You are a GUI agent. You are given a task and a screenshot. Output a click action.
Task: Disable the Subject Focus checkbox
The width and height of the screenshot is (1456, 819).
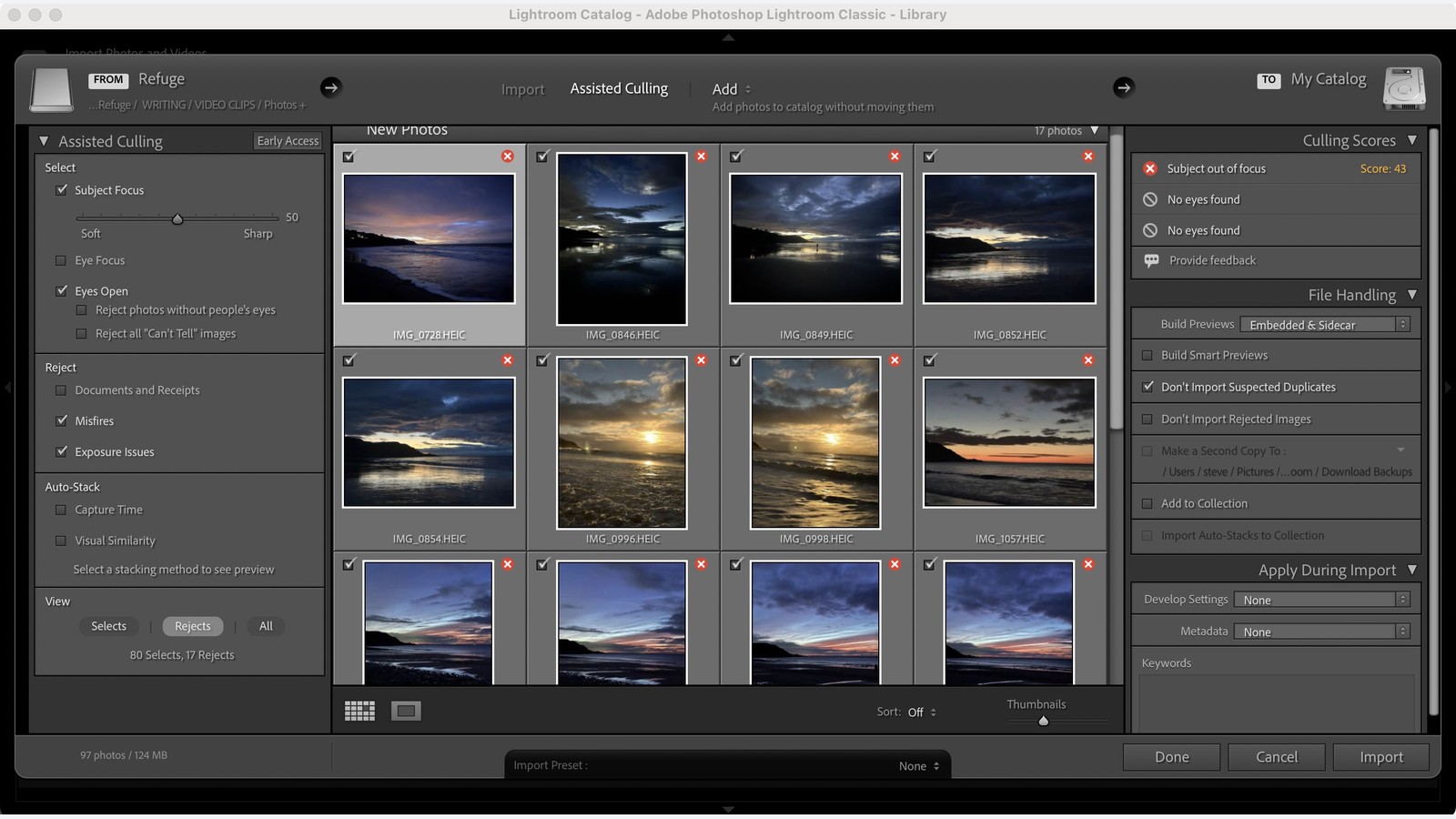pos(62,190)
